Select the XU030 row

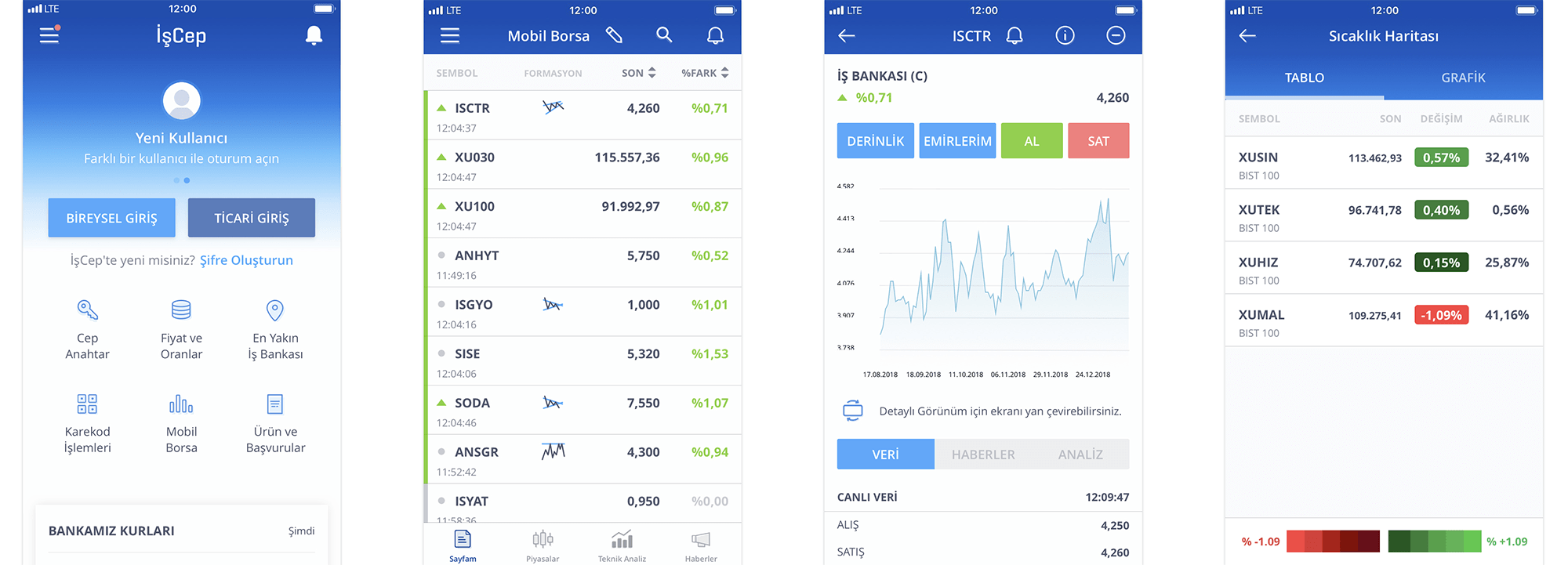tap(584, 165)
